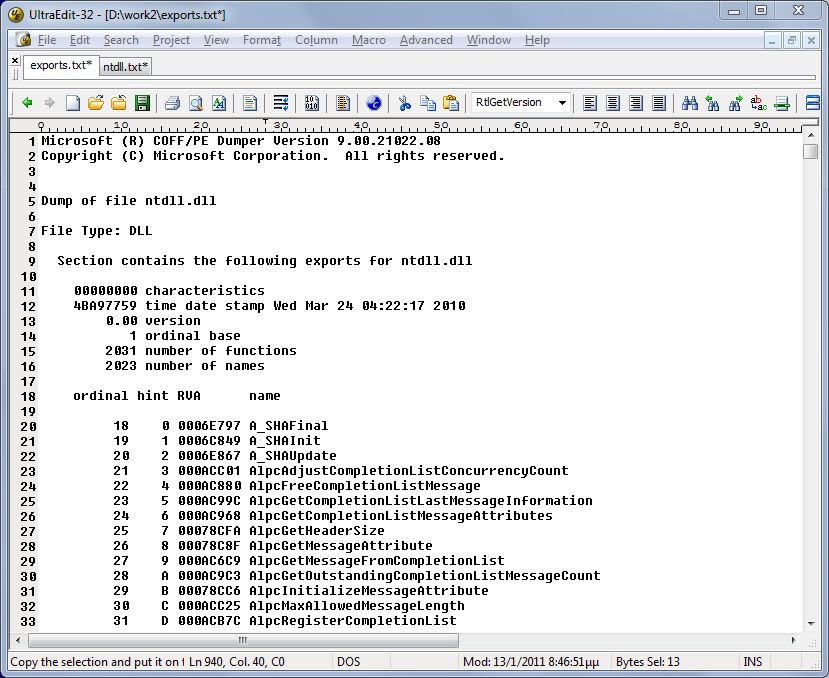Click the blue window split icon
This screenshot has height=678, width=829.
[x=813, y=103]
